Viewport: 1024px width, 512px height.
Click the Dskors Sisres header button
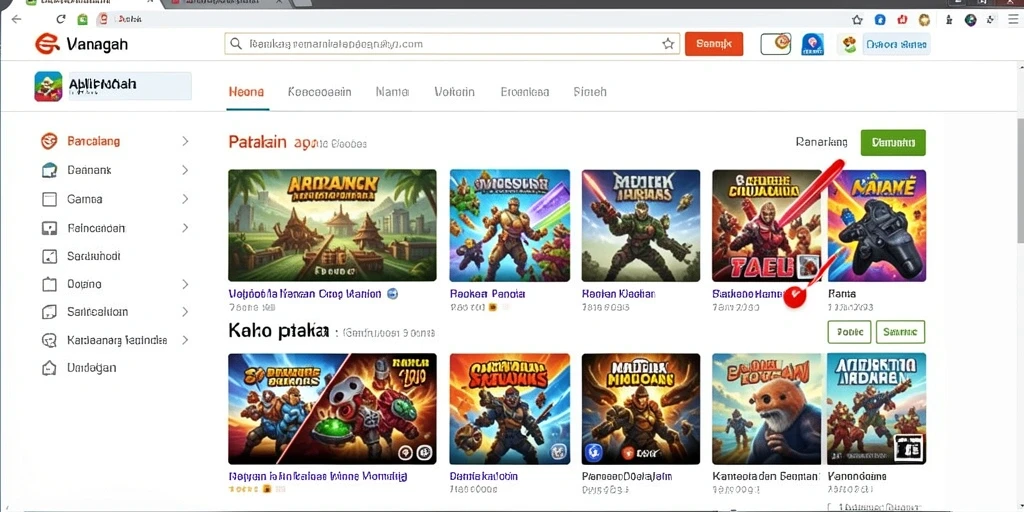(x=896, y=44)
